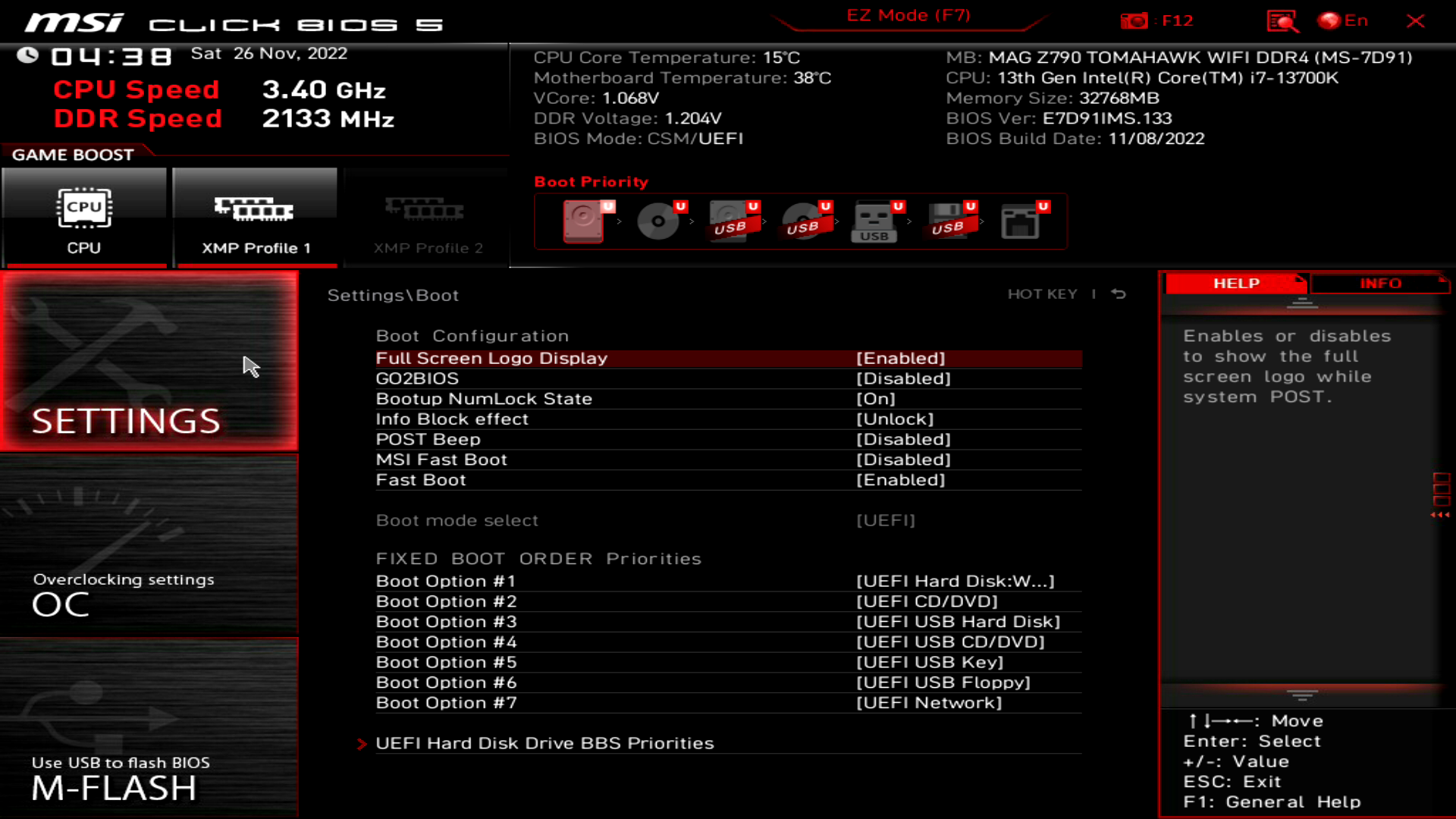Click the GAME BOOST label tab
Viewport: 1456px width, 819px height.
(73, 155)
